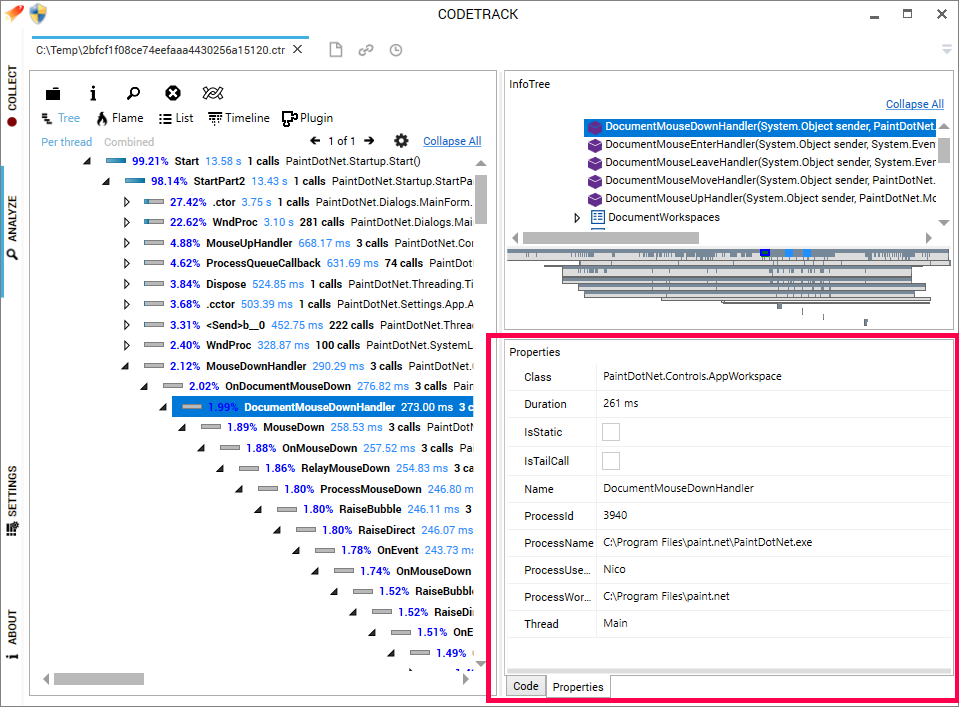The image size is (959, 707).
Task: Expand the Dispose 3.84% node
Action: [x=126, y=284]
